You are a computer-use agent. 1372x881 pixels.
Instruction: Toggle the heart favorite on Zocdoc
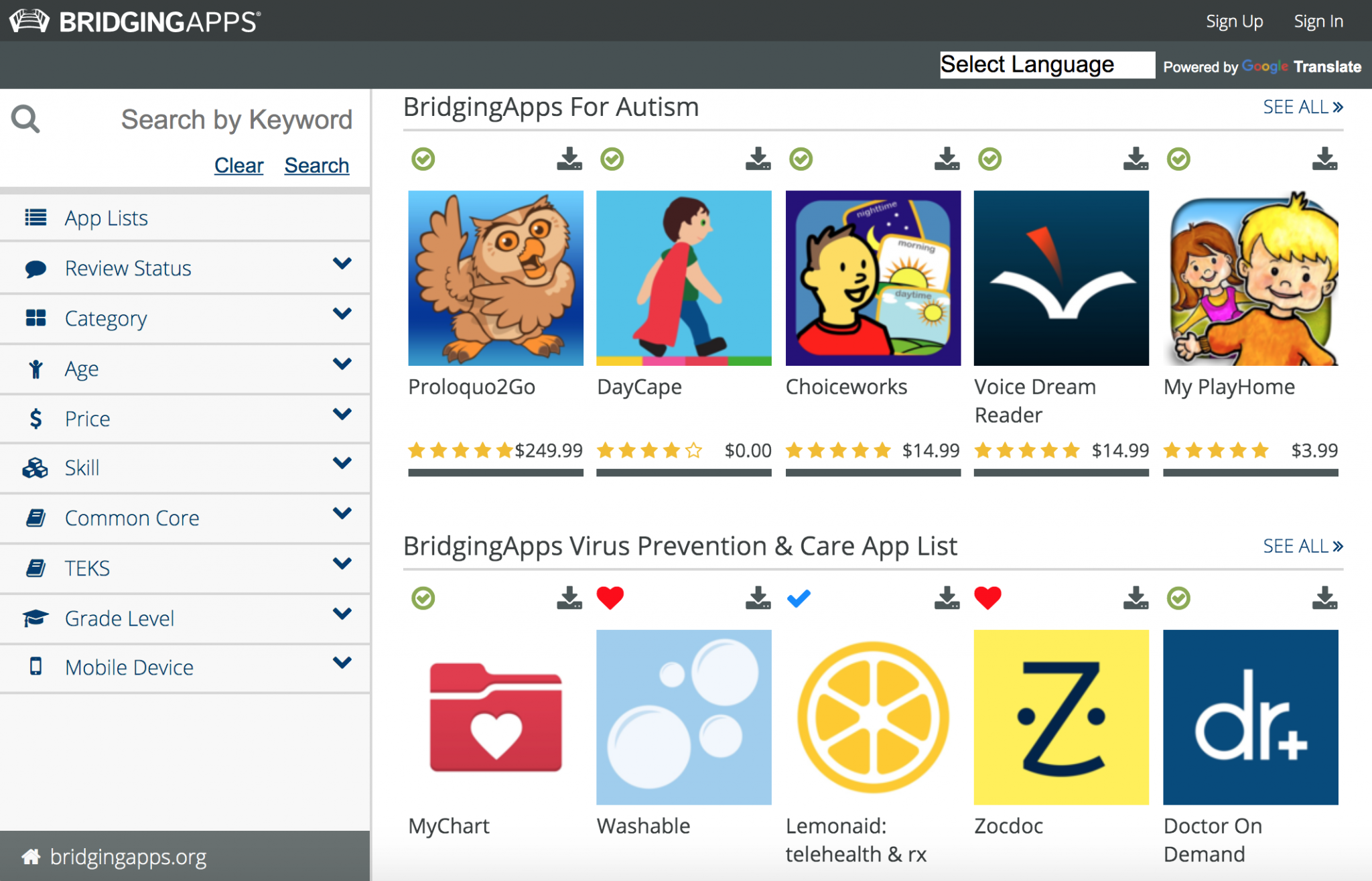988,597
